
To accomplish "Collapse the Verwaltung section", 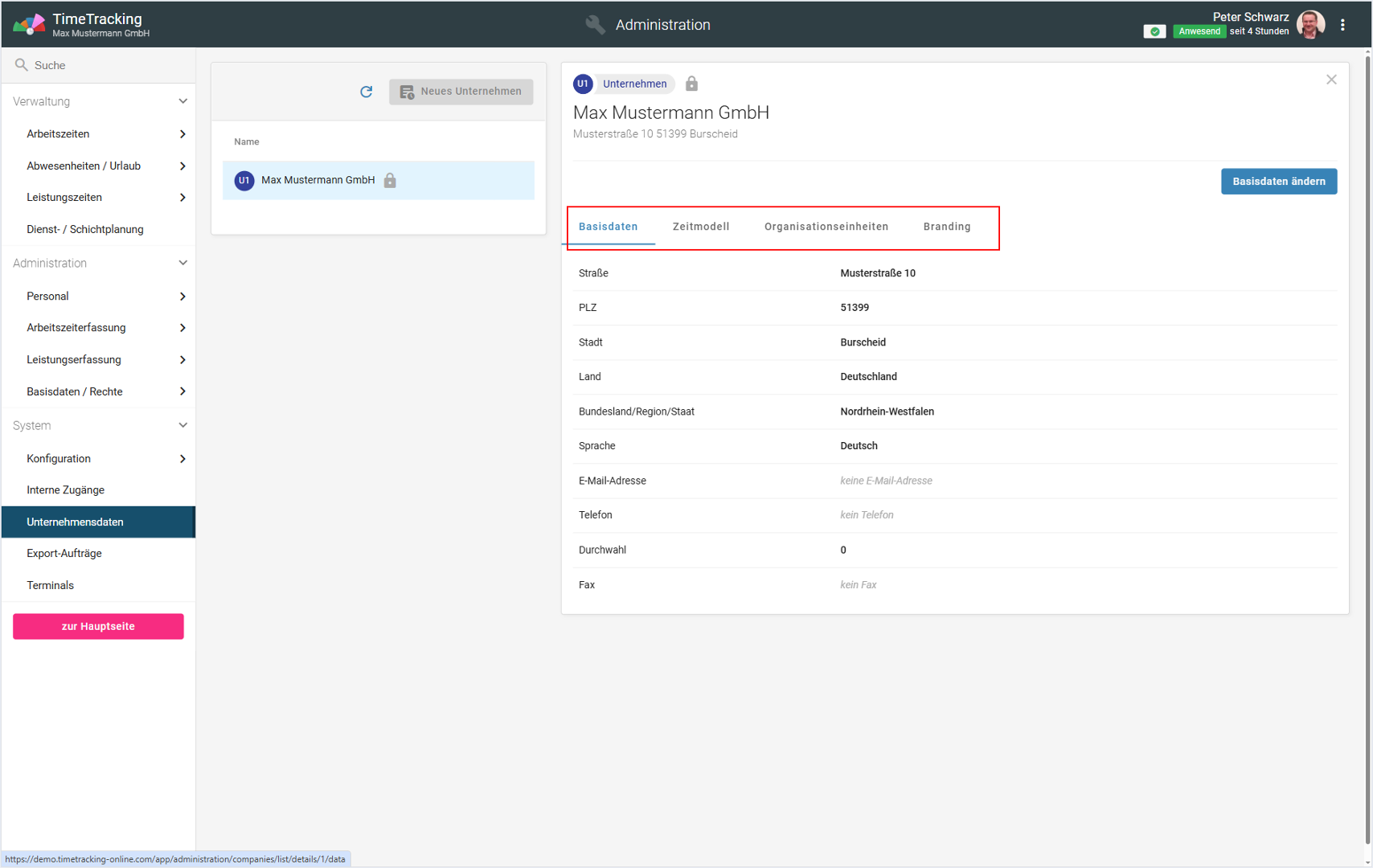I will [182, 101].
